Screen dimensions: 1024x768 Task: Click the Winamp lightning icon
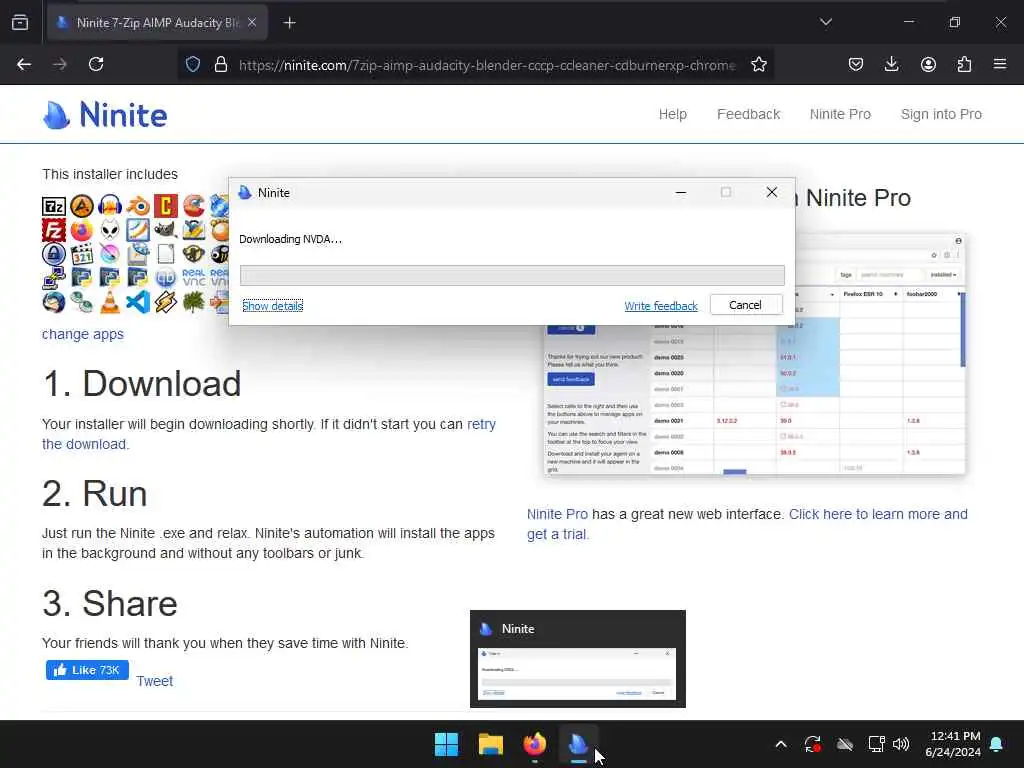click(166, 302)
